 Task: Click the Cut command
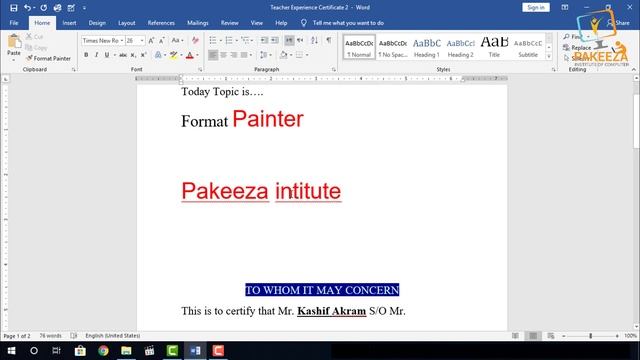35,37
